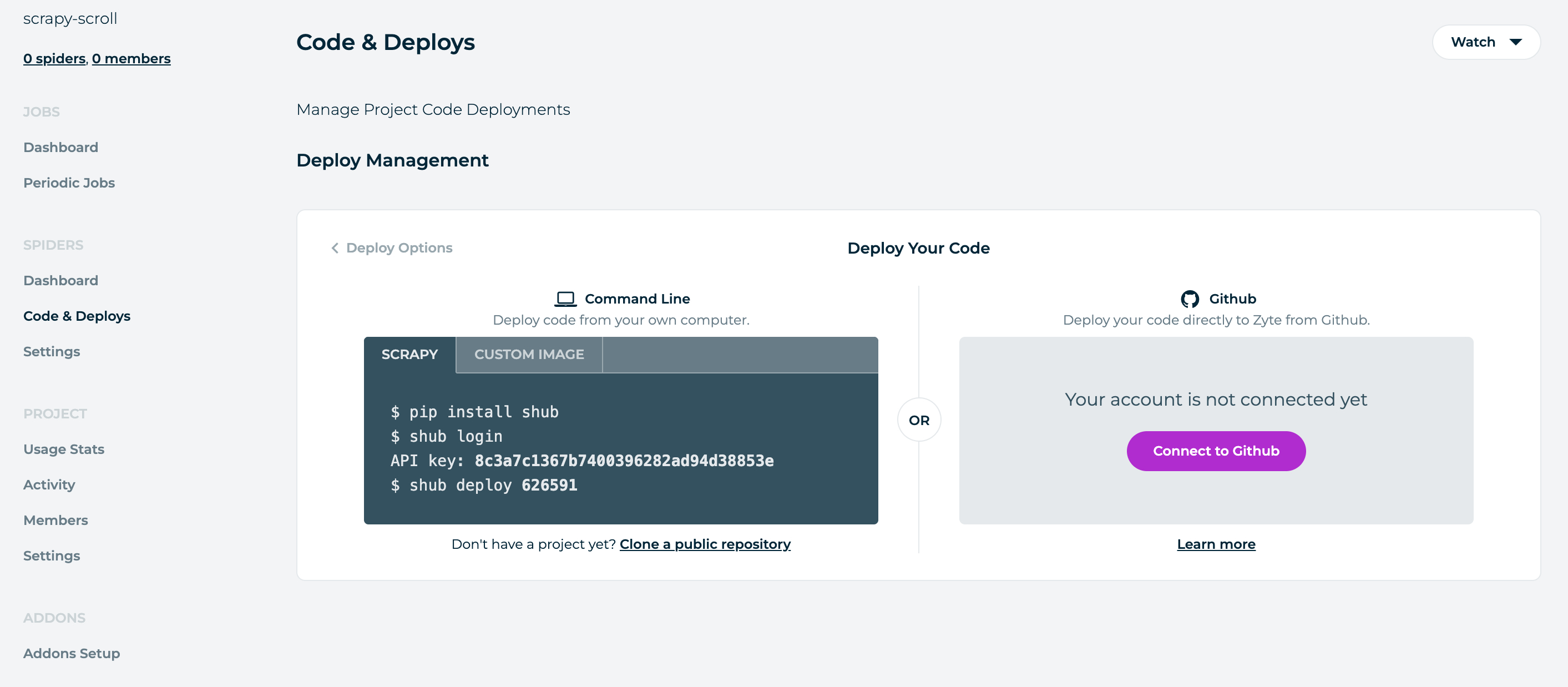
Task: Open the 0 spiders link
Action: point(55,58)
